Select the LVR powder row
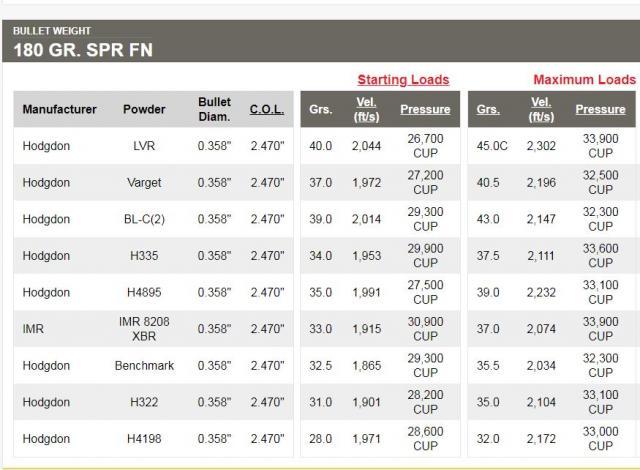 pyautogui.click(x=324, y=146)
